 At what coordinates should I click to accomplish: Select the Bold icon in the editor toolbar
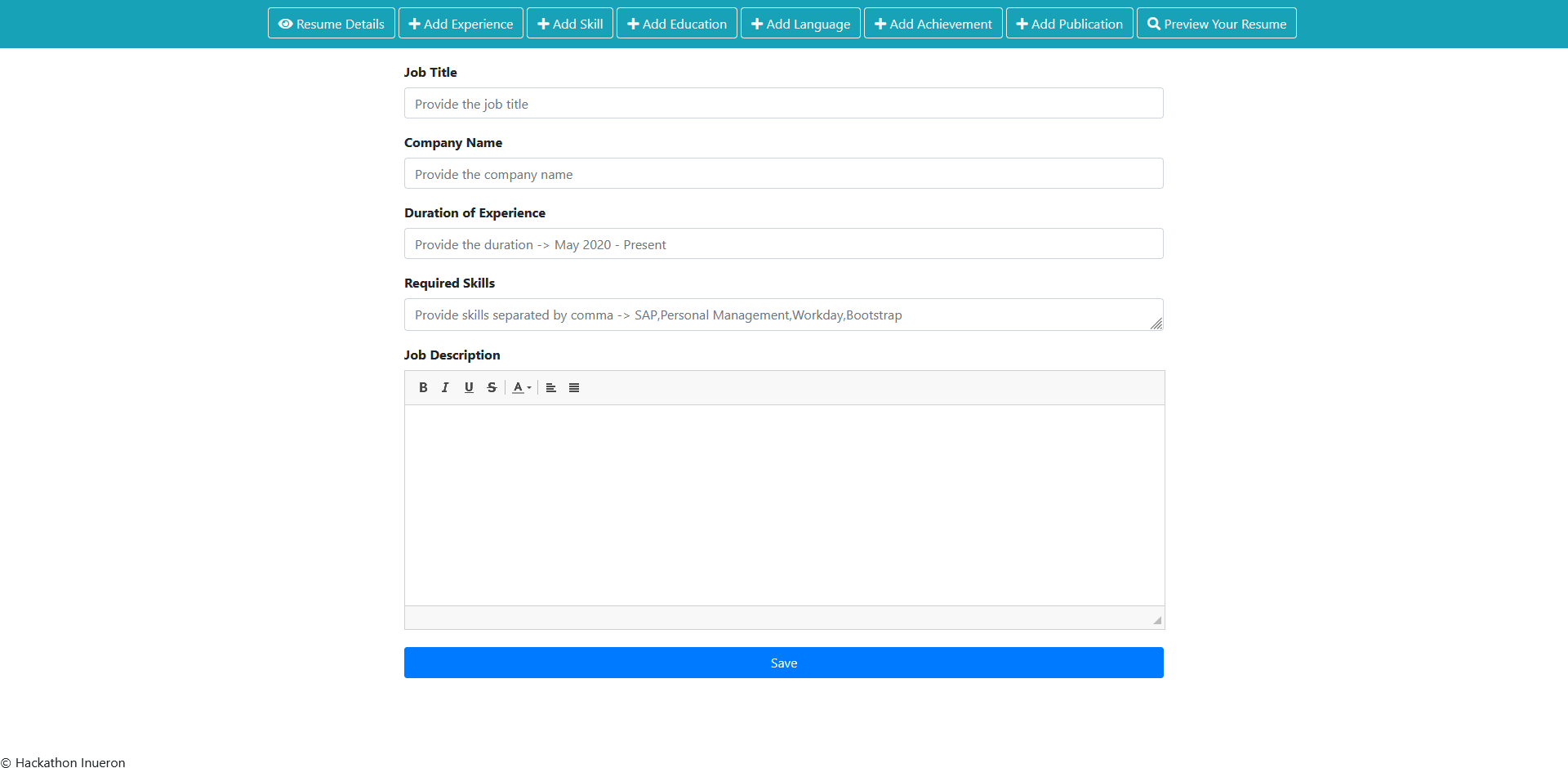424,387
